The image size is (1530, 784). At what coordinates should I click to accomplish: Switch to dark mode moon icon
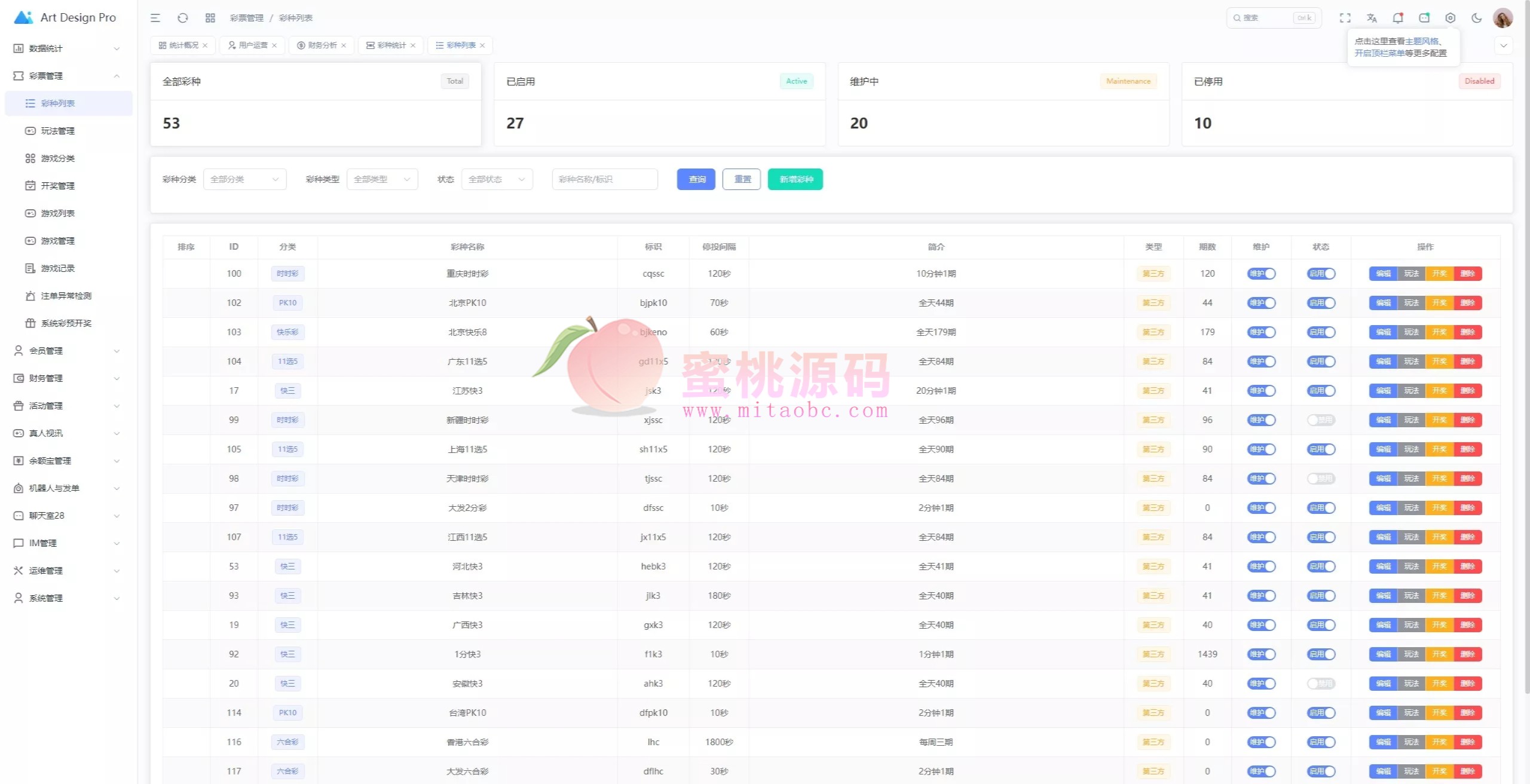1476,18
